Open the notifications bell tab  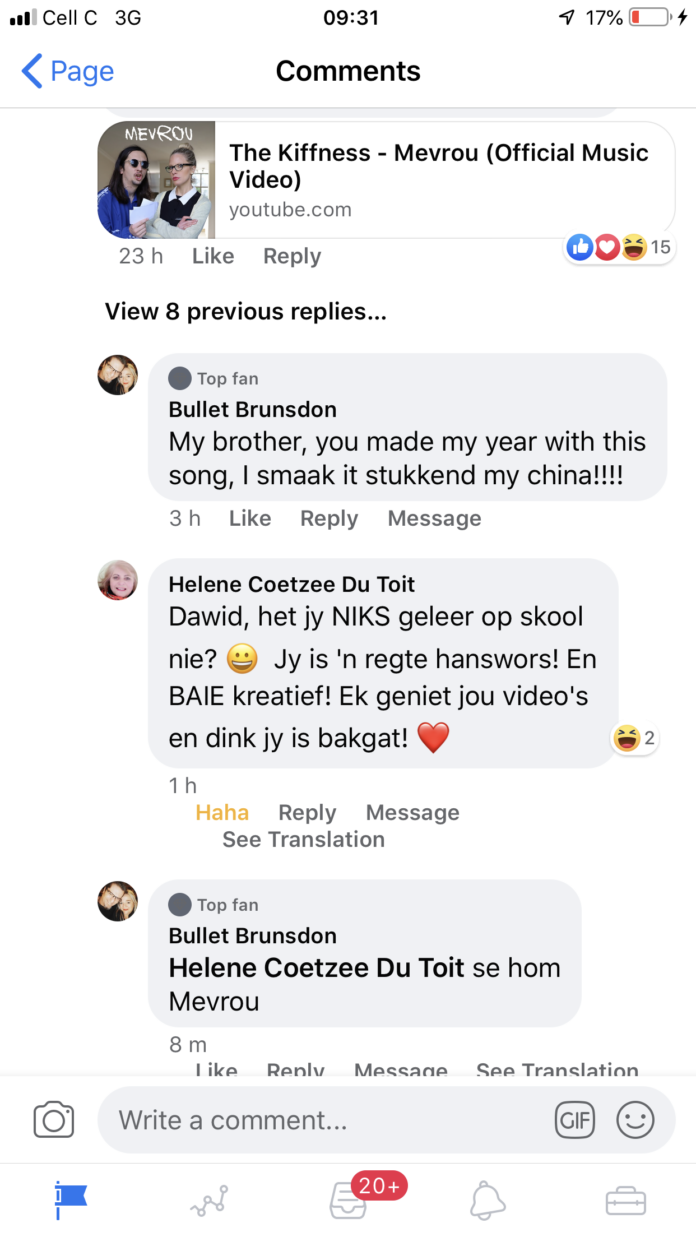487,1199
